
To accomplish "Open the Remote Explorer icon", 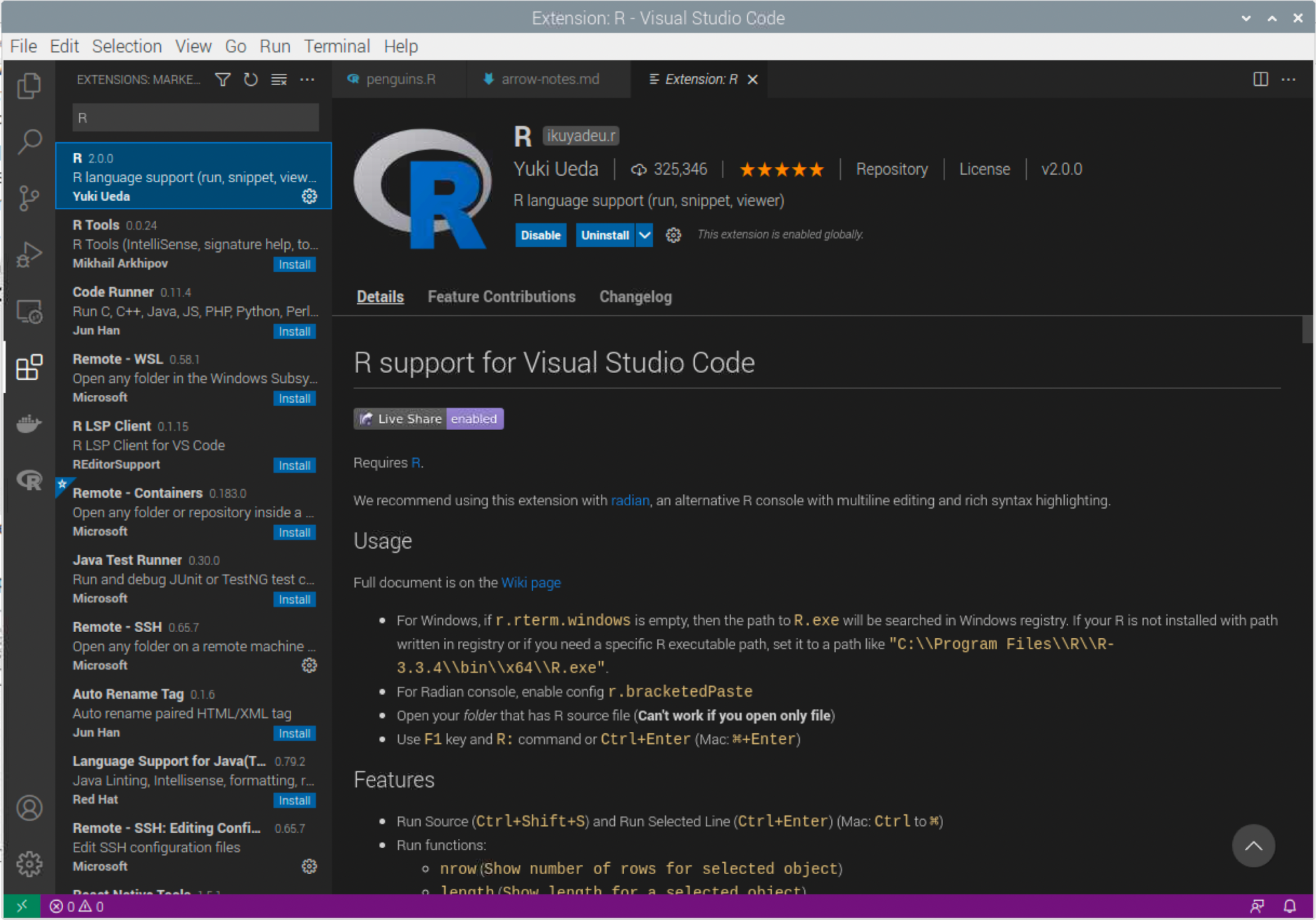I will (29, 310).
